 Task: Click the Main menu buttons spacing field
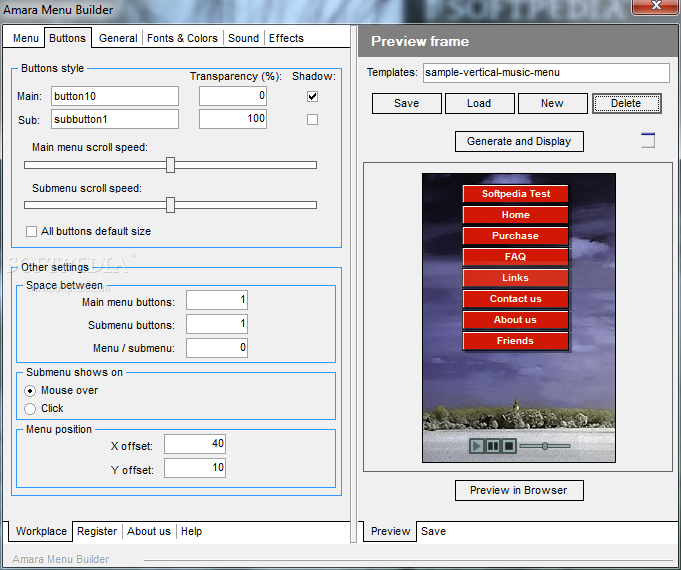click(x=217, y=300)
